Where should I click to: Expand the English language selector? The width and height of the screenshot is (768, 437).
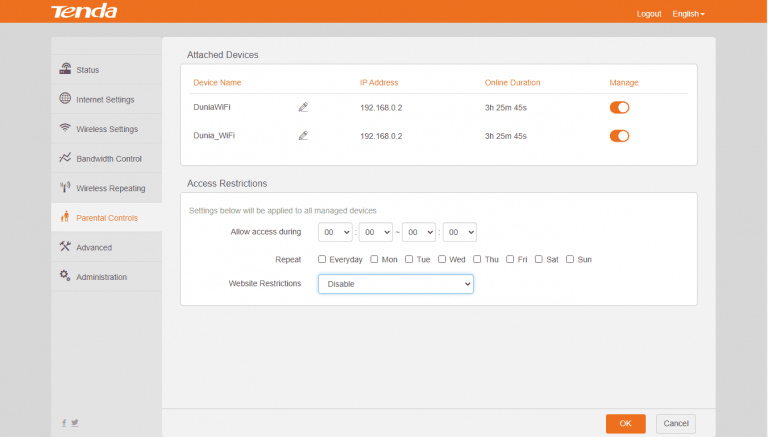[x=688, y=14]
